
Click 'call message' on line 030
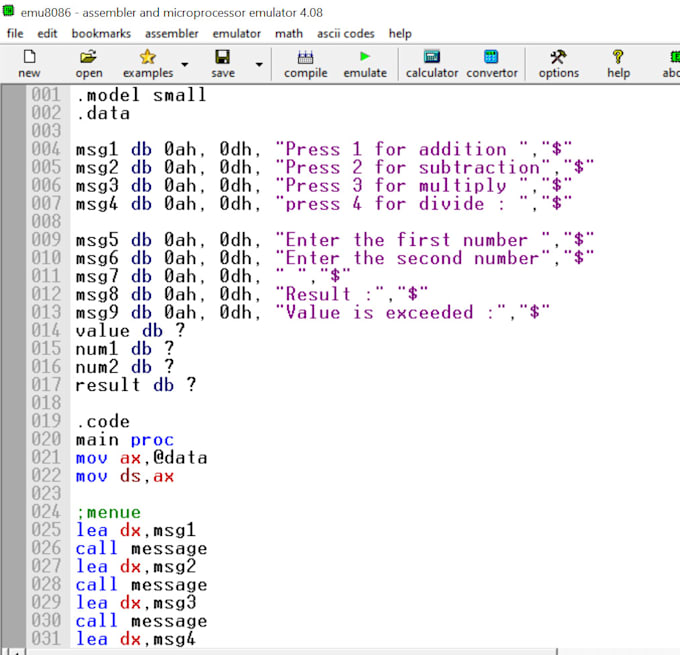[142, 621]
